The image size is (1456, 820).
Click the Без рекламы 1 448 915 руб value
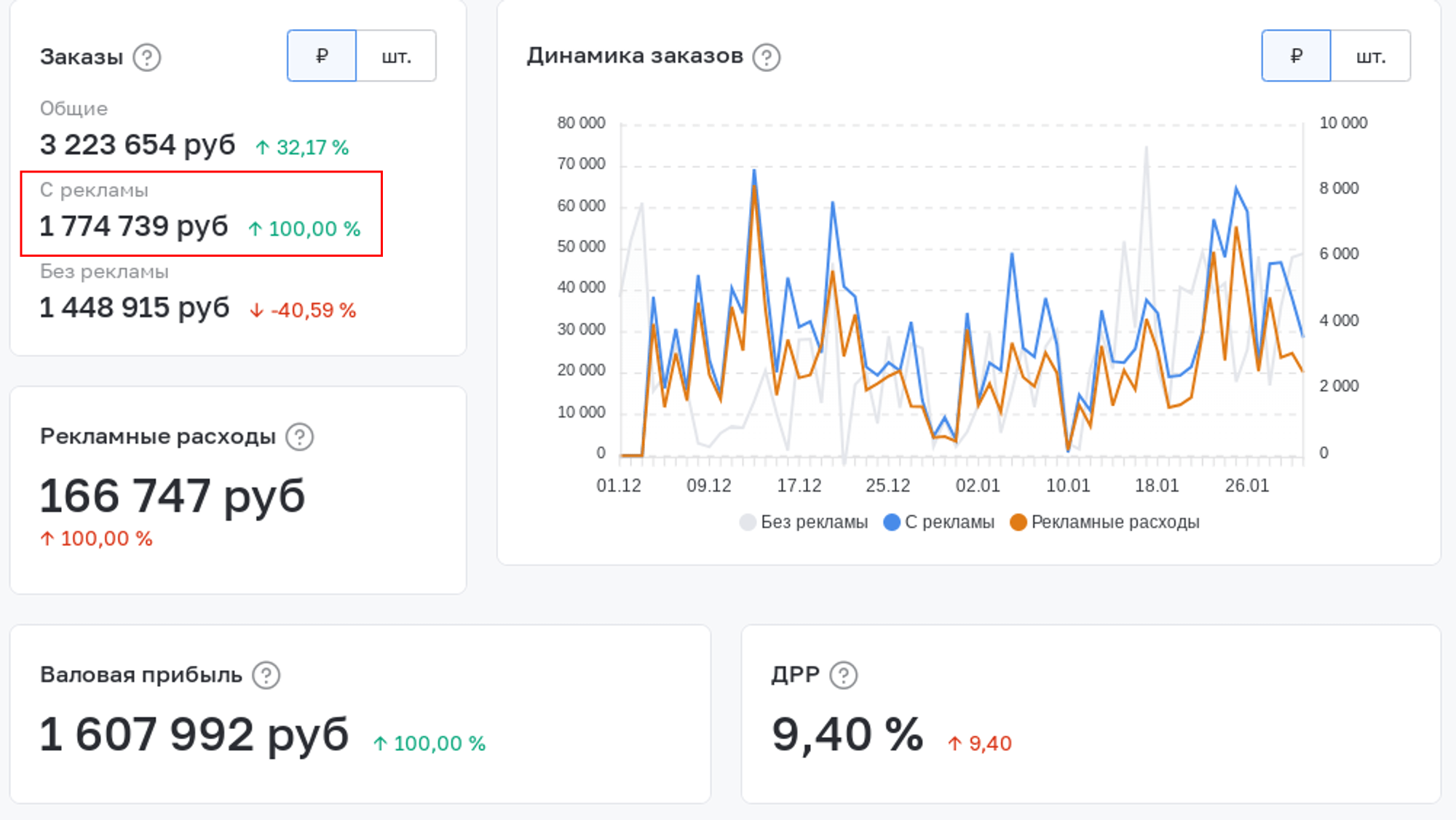(x=135, y=308)
